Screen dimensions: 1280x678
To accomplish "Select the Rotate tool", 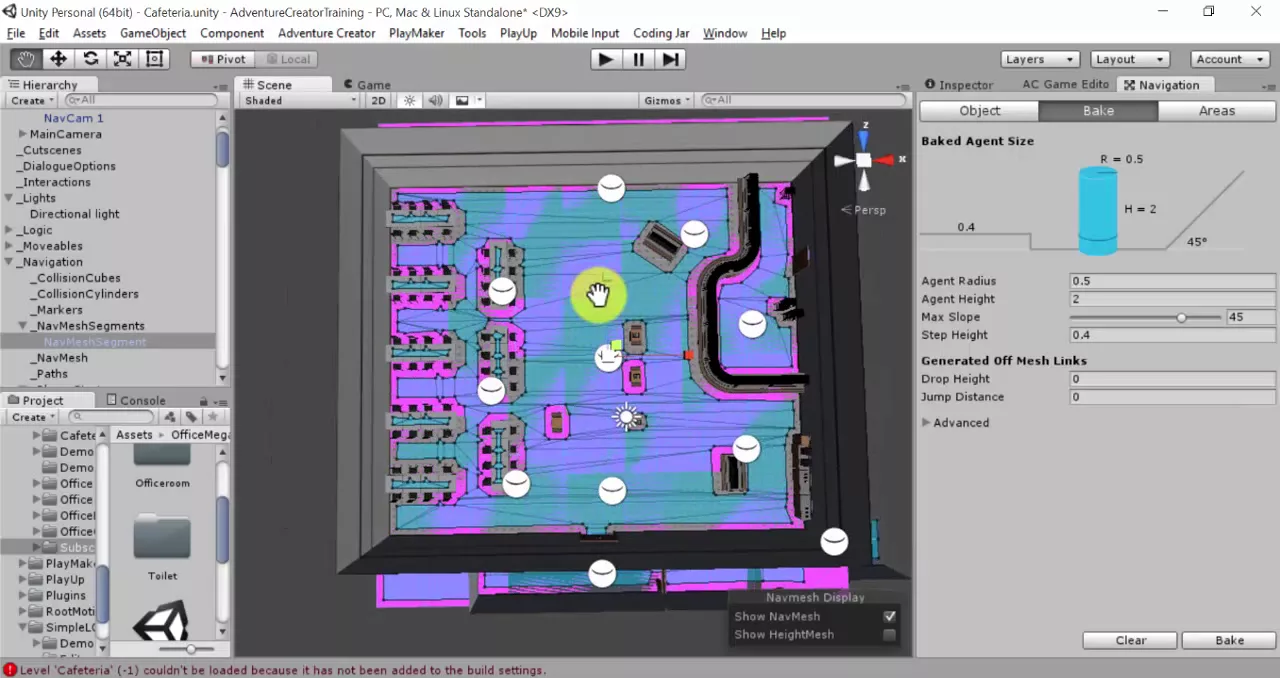I will tap(90, 59).
